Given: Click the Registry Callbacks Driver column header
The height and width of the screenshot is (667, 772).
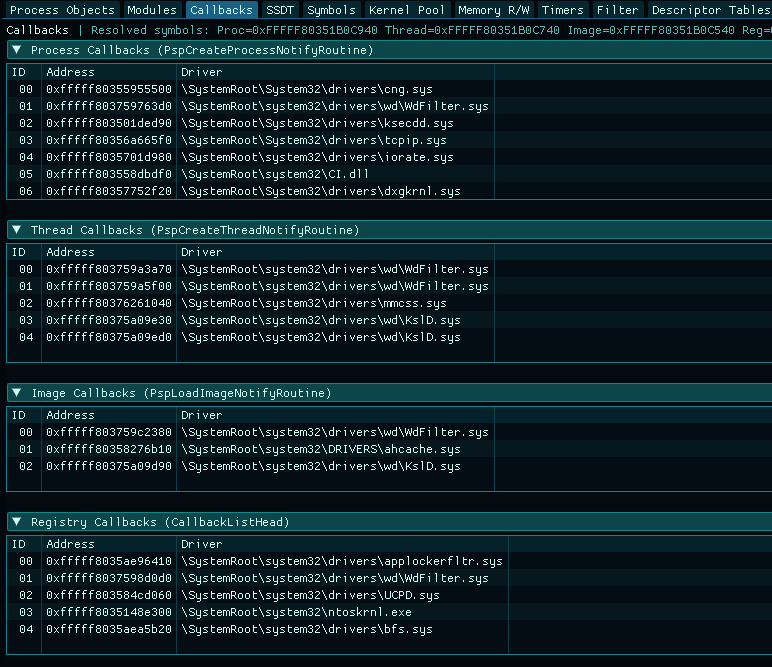Looking at the screenshot, I should 342,544.
